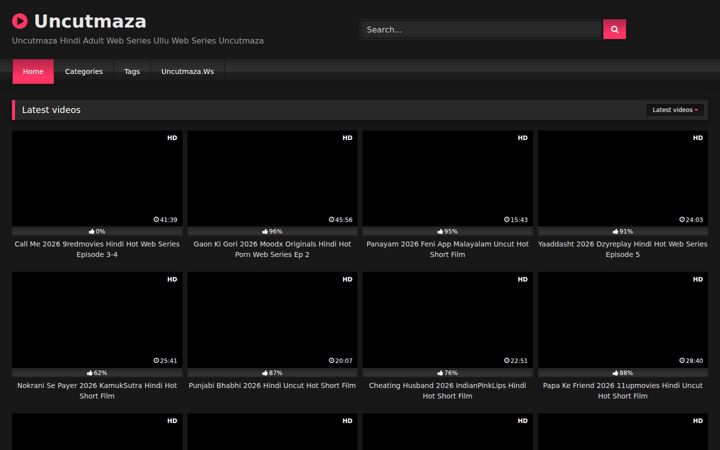
Task: Open the Panayam 2026 Feni App title link
Action: 447,249
